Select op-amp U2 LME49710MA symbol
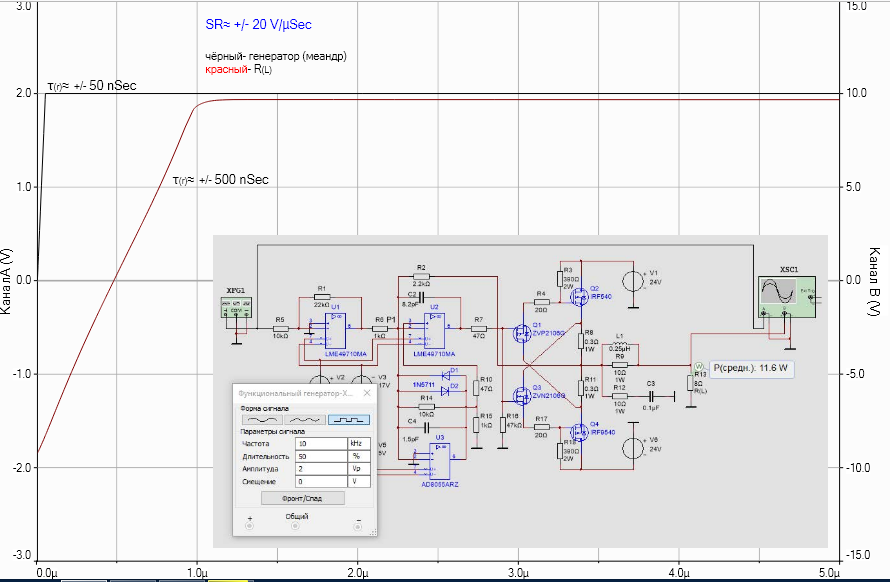The image size is (890, 582). 434,331
